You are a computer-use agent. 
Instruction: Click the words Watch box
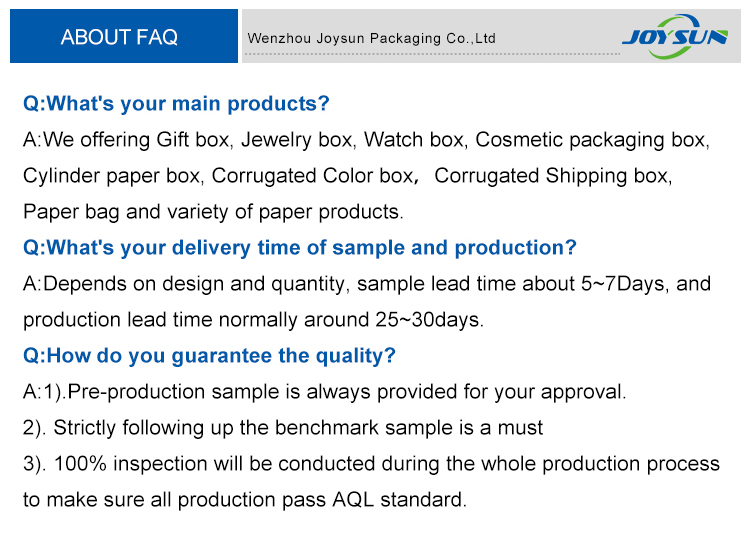[414, 140]
